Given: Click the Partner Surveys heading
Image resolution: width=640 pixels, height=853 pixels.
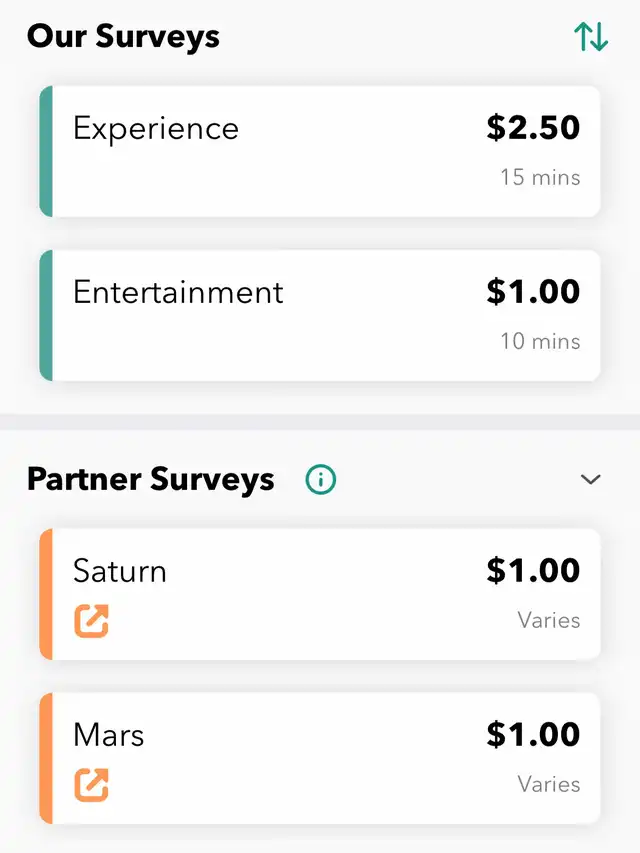Looking at the screenshot, I should pyautogui.click(x=150, y=480).
